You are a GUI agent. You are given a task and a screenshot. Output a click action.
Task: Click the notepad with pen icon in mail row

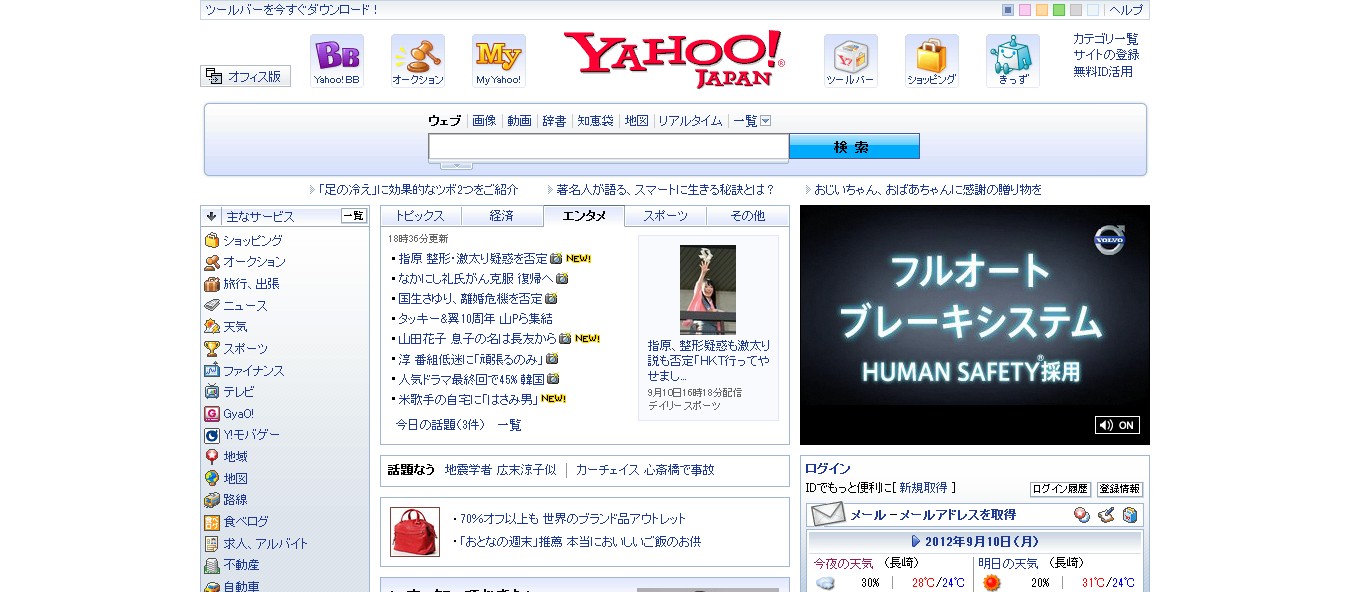pos(1106,515)
